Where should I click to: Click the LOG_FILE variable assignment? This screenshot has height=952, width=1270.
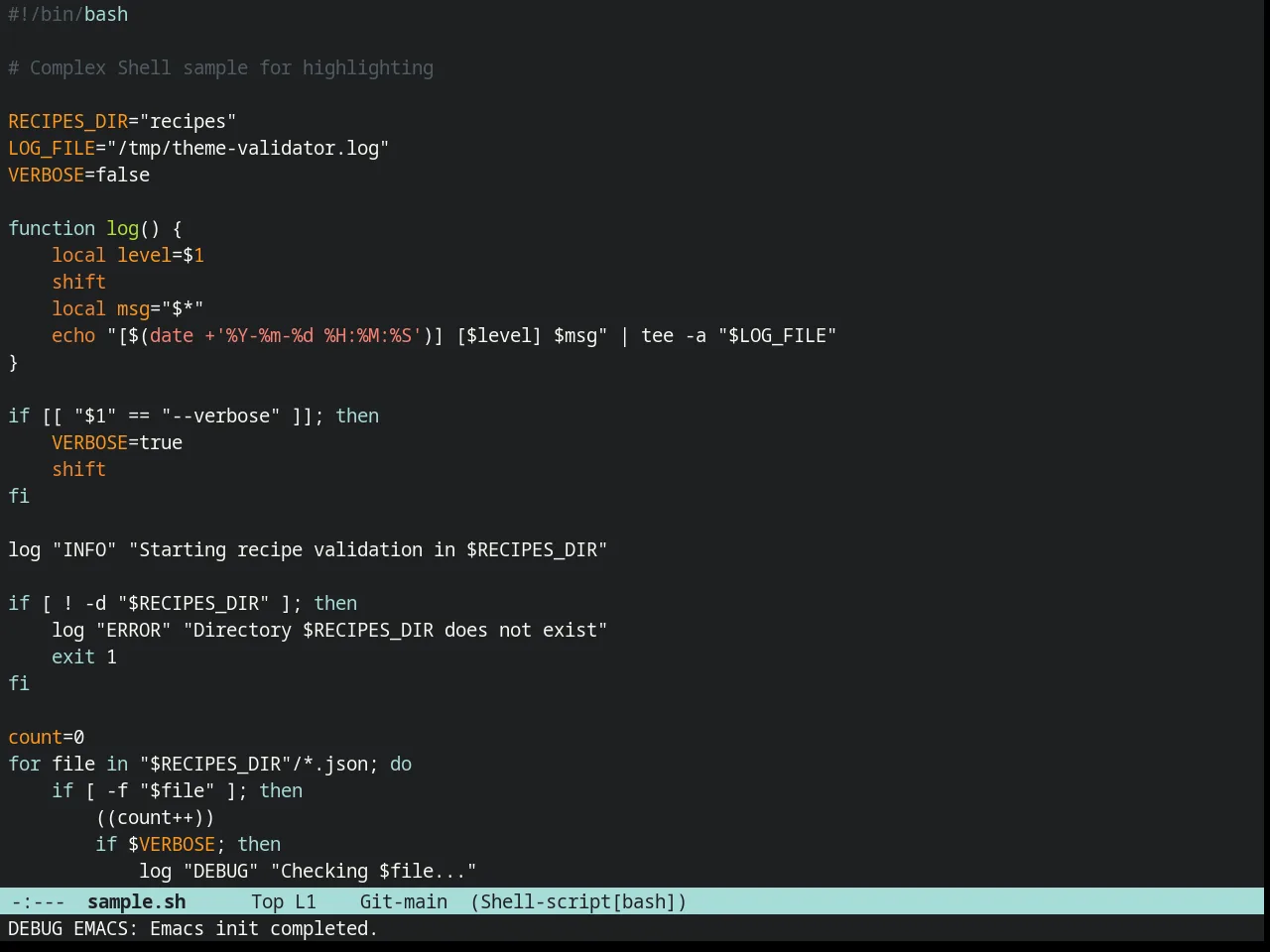(198, 148)
